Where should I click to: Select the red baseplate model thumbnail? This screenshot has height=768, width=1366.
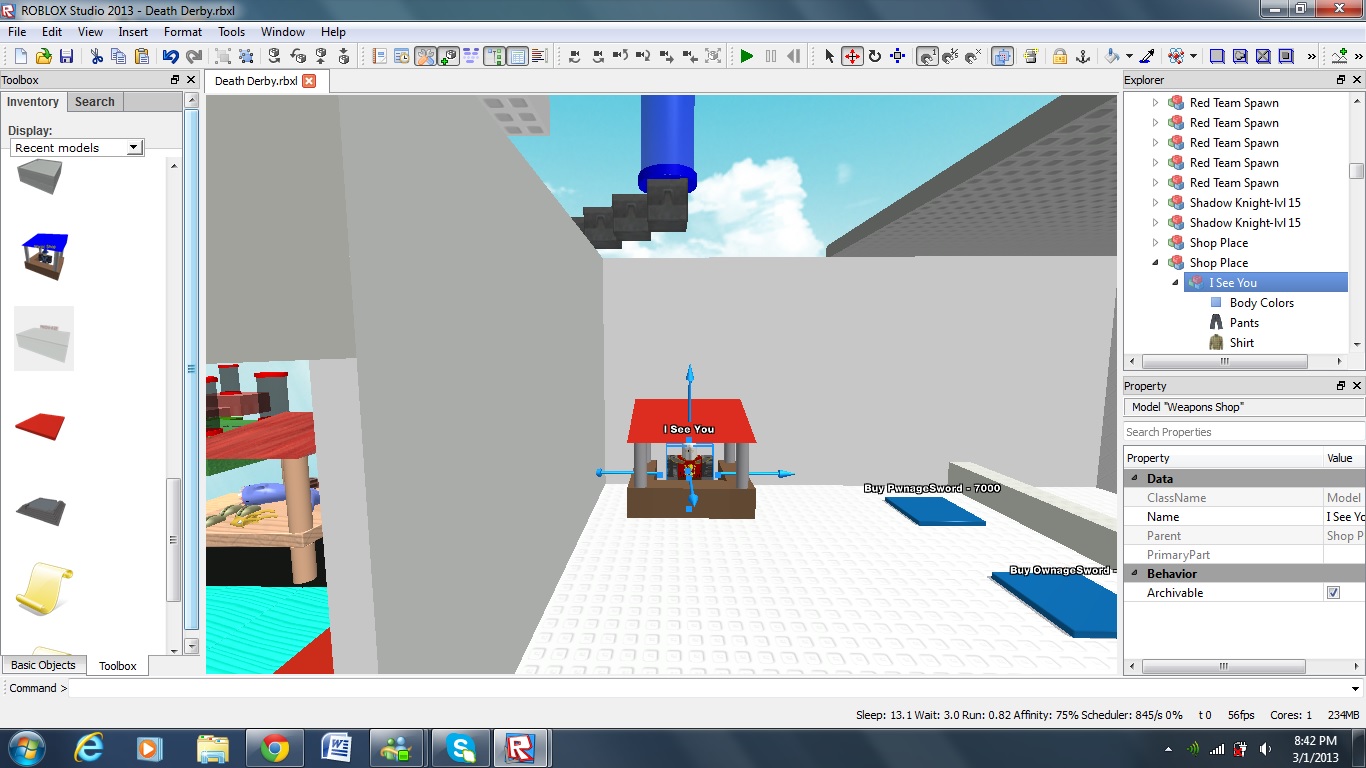[40, 426]
